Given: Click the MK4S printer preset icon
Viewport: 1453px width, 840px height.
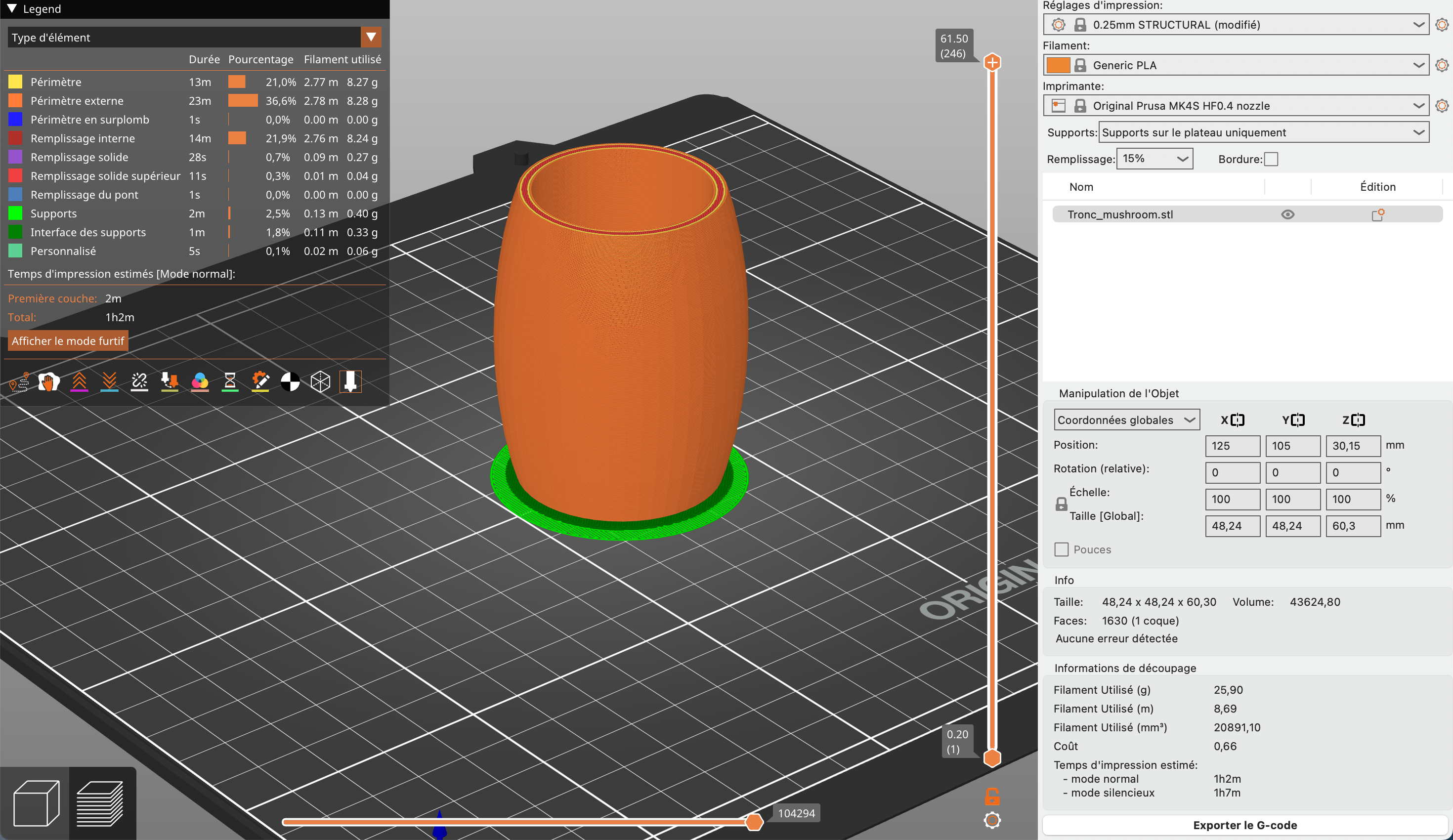Looking at the screenshot, I should [1058, 106].
